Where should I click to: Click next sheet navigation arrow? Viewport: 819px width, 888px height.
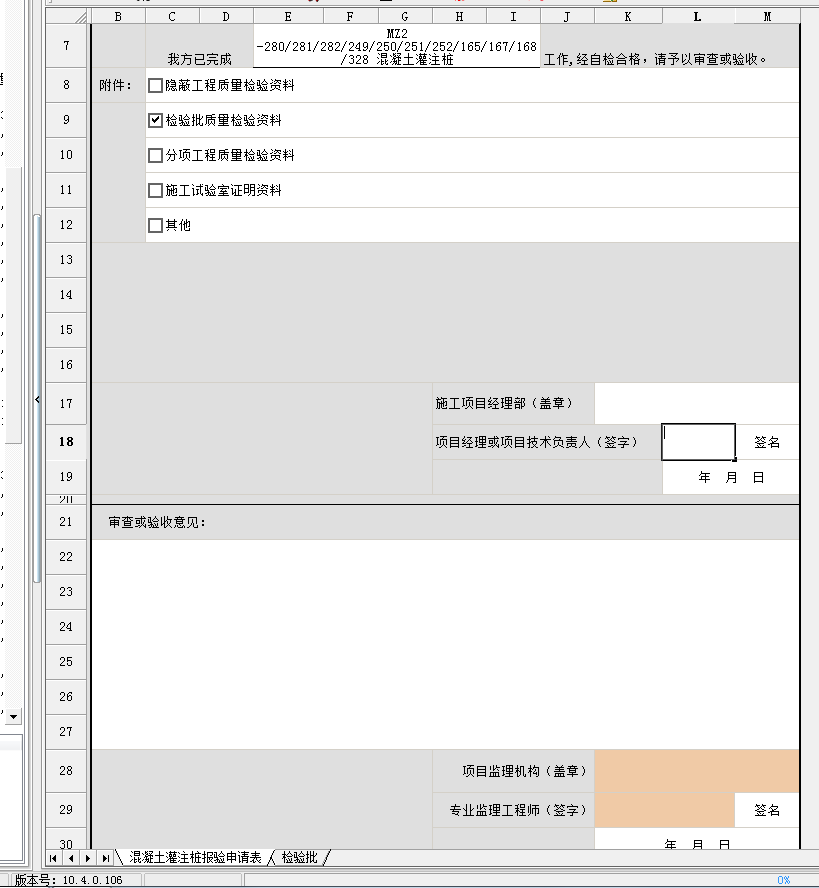88,858
